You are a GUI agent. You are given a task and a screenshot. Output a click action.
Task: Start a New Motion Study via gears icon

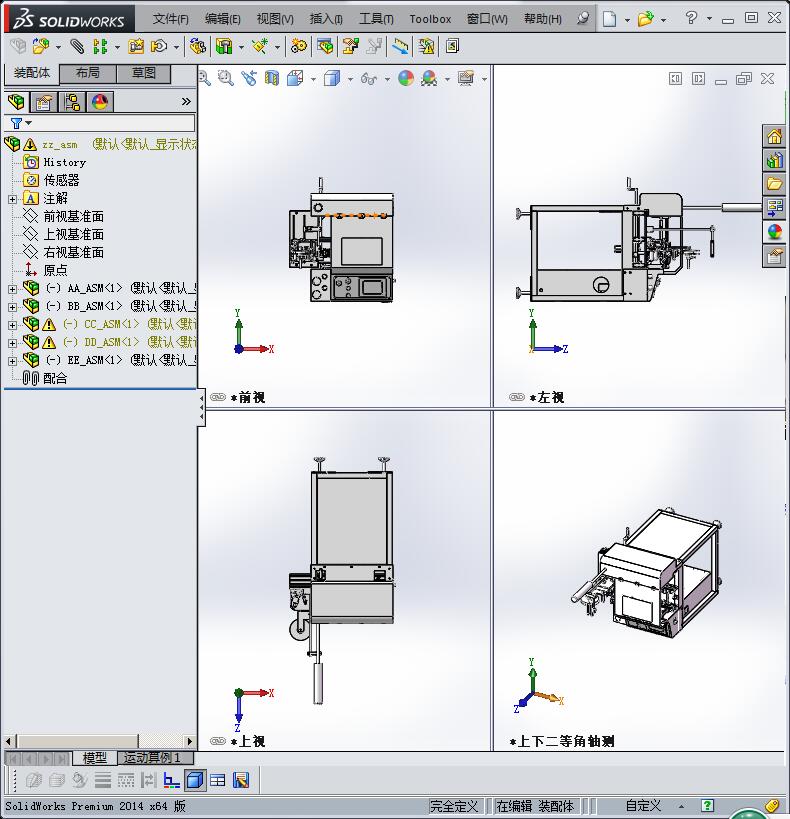click(299, 46)
